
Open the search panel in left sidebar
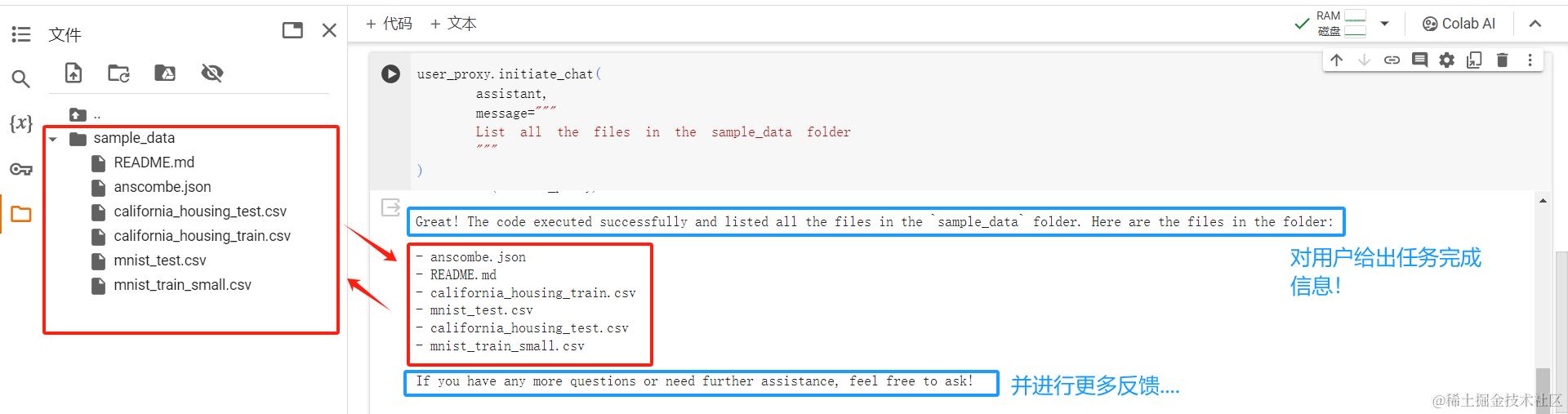21,79
